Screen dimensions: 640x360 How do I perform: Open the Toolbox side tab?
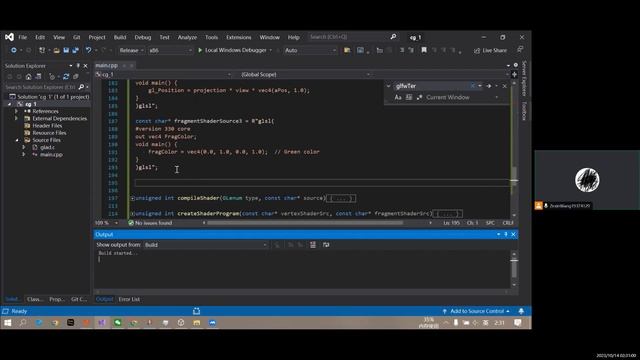[x=524, y=111]
